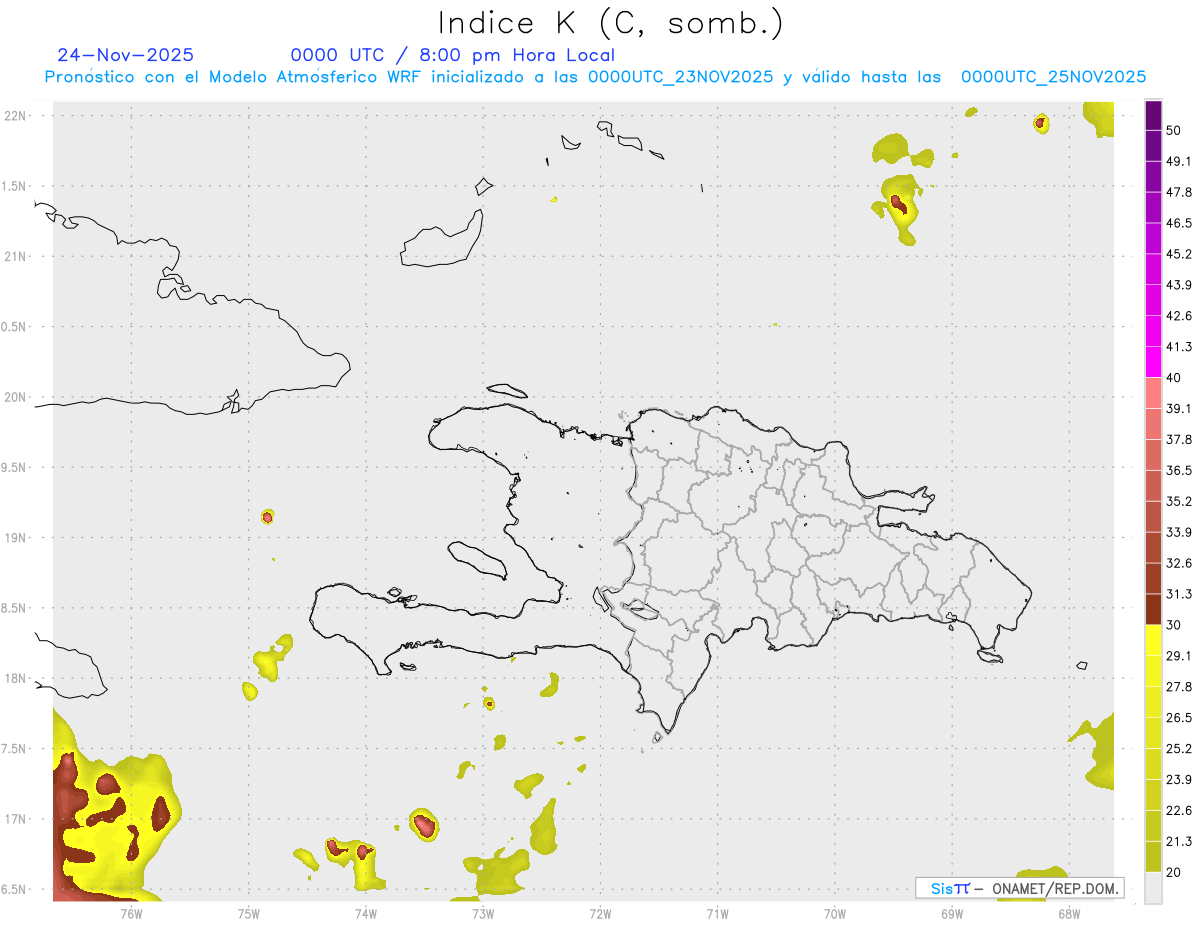Click latitude label "19N"

[17, 537]
